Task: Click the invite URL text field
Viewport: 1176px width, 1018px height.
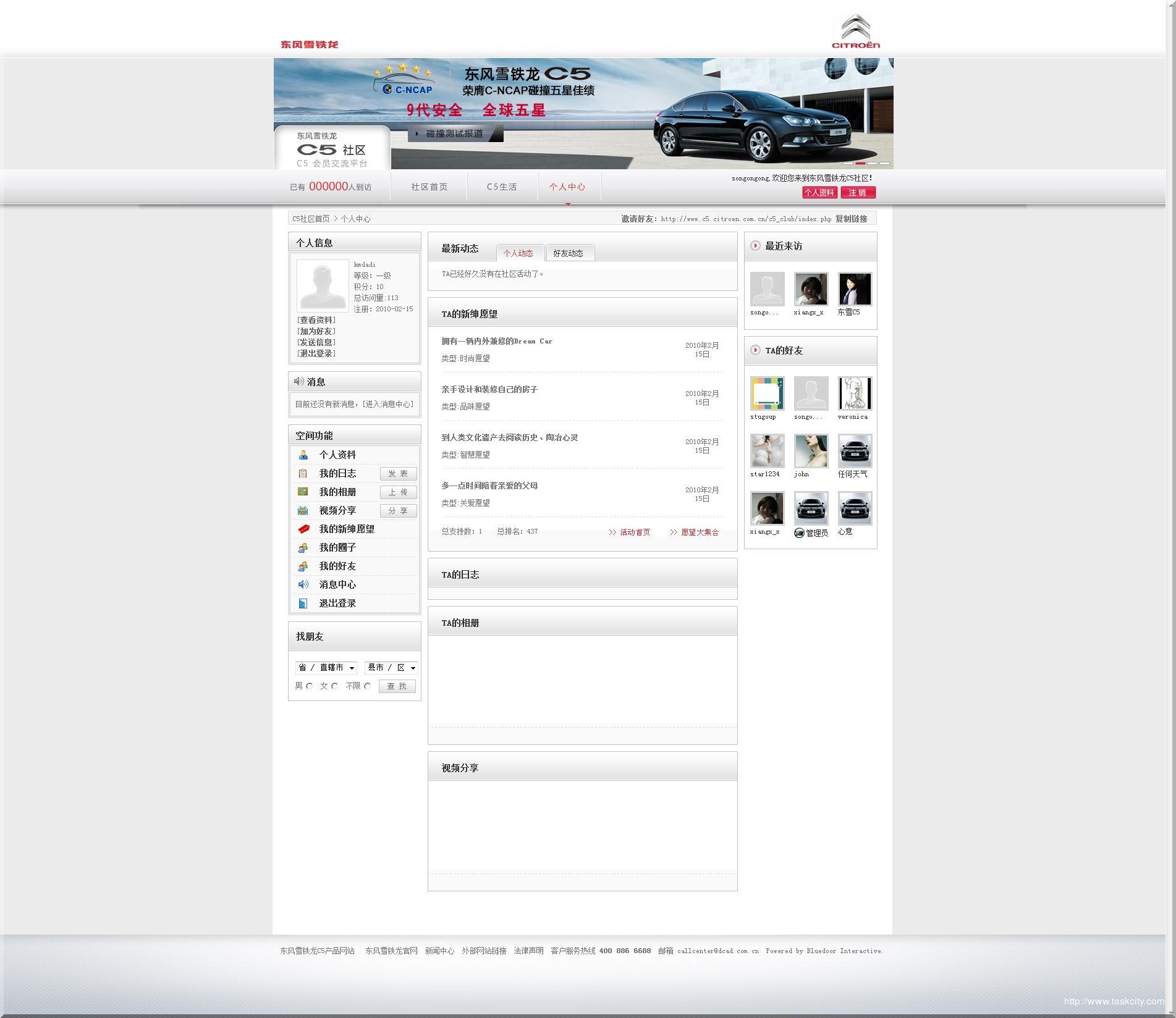Action: pyautogui.click(x=746, y=219)
